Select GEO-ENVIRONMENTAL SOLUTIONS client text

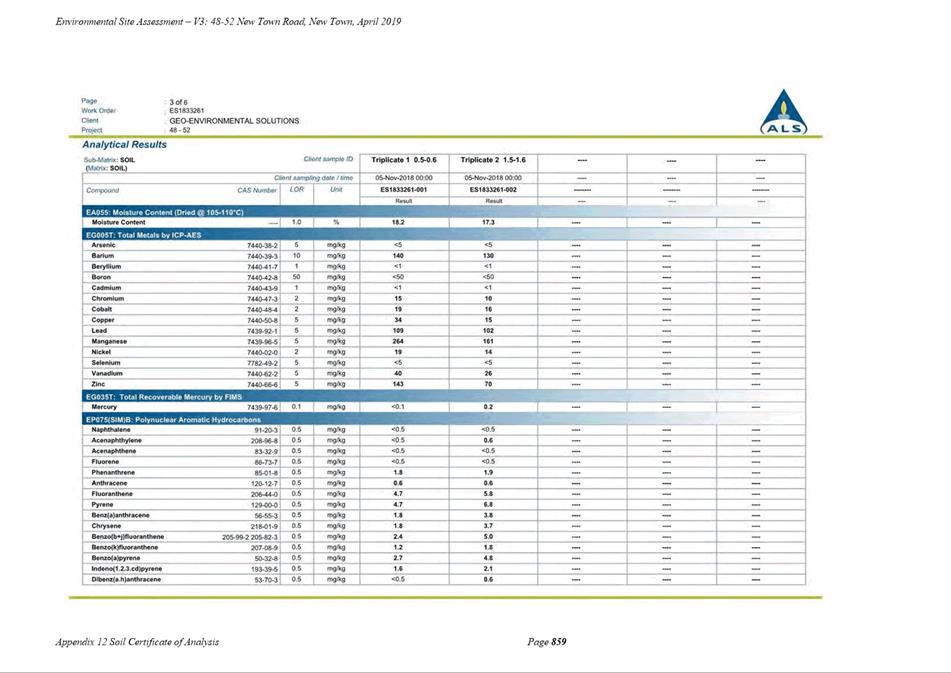click(x=234, y=121)
